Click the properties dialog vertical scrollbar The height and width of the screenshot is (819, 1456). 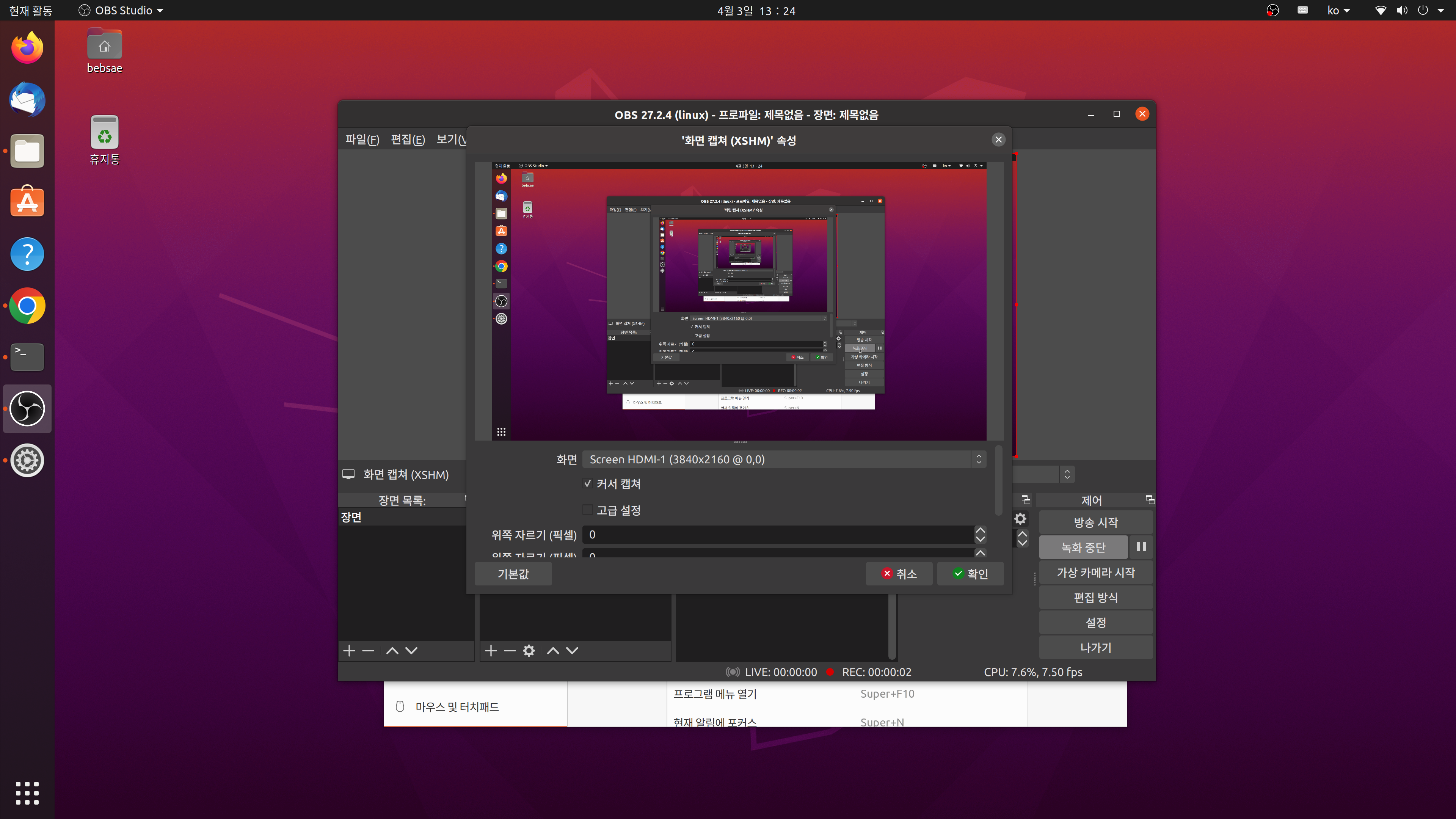pyautogui.click(x=998, y=480)
